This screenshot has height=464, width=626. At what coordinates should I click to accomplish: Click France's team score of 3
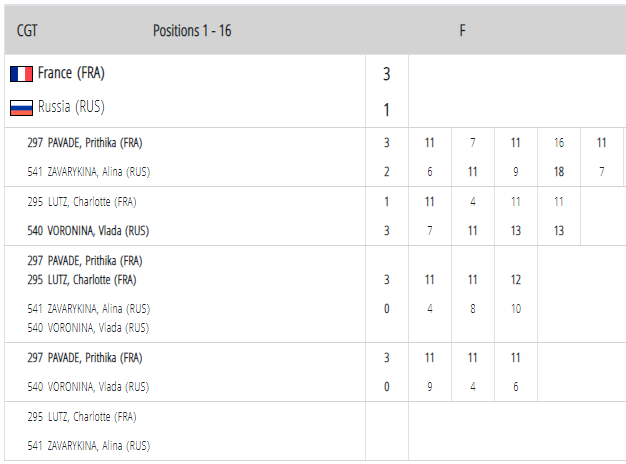(x=386, y=74)
